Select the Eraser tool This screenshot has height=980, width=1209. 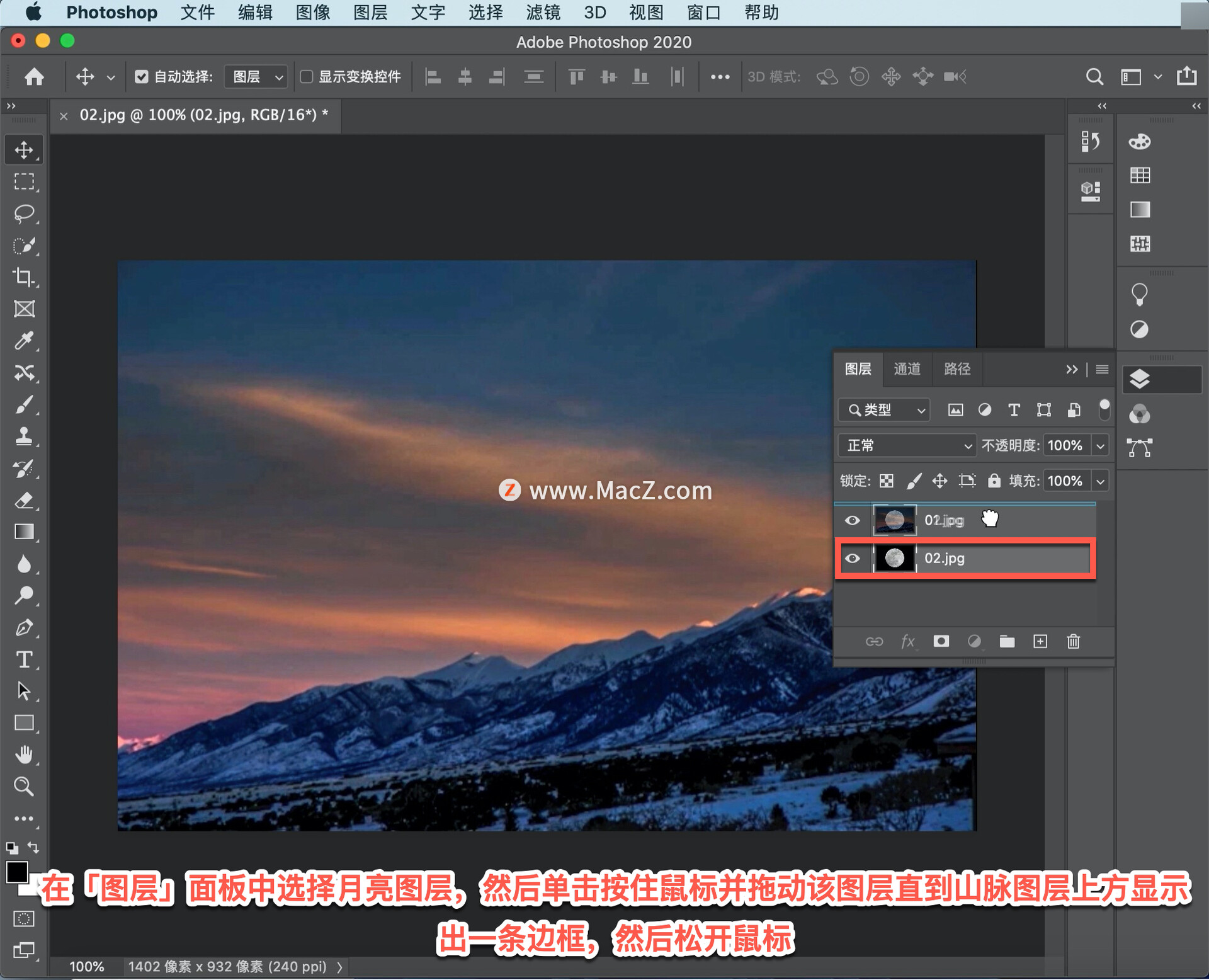pos(24,501)
